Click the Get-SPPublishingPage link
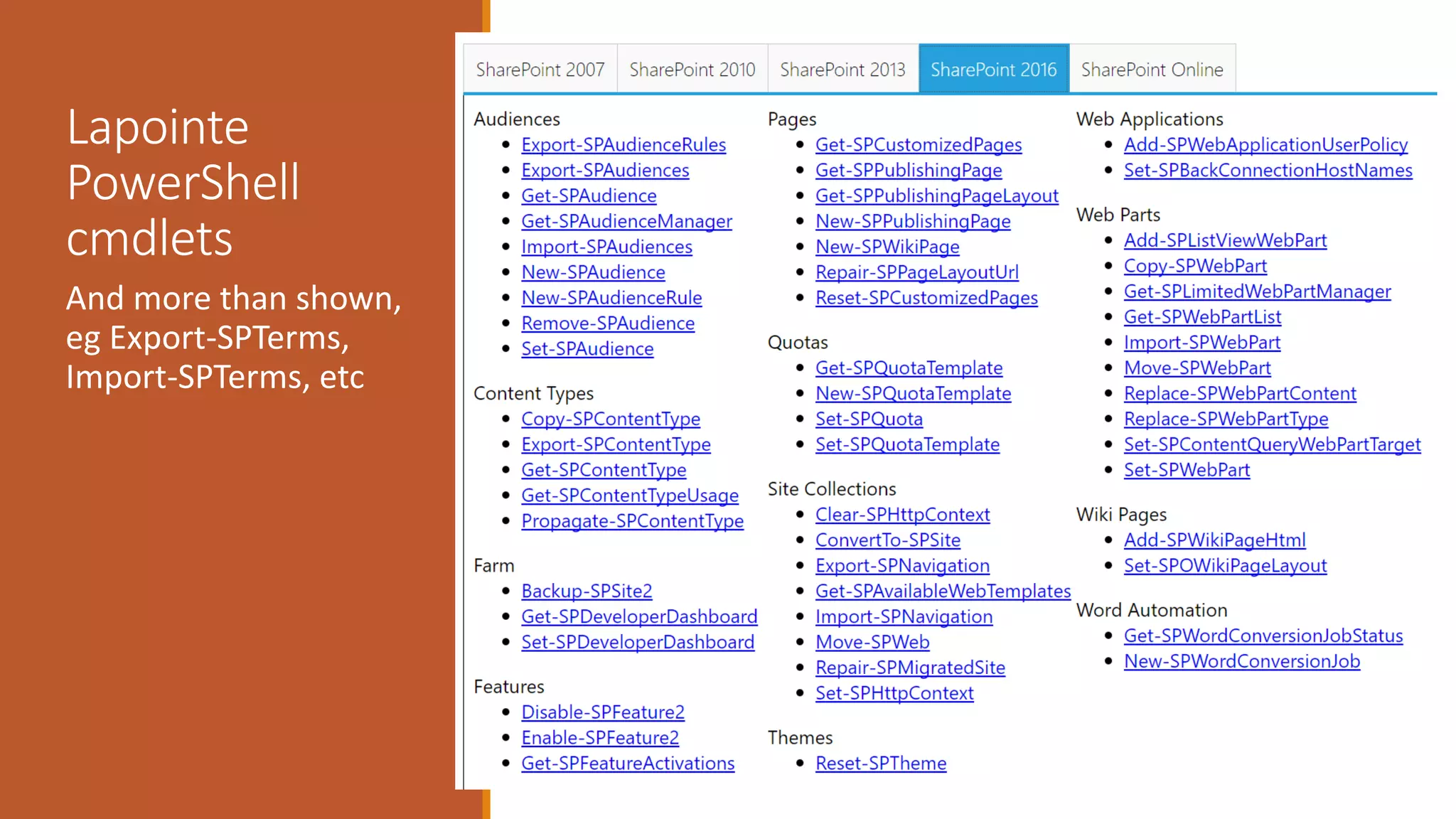Screen dimensions: 1456x819 [x=909, y=171]
